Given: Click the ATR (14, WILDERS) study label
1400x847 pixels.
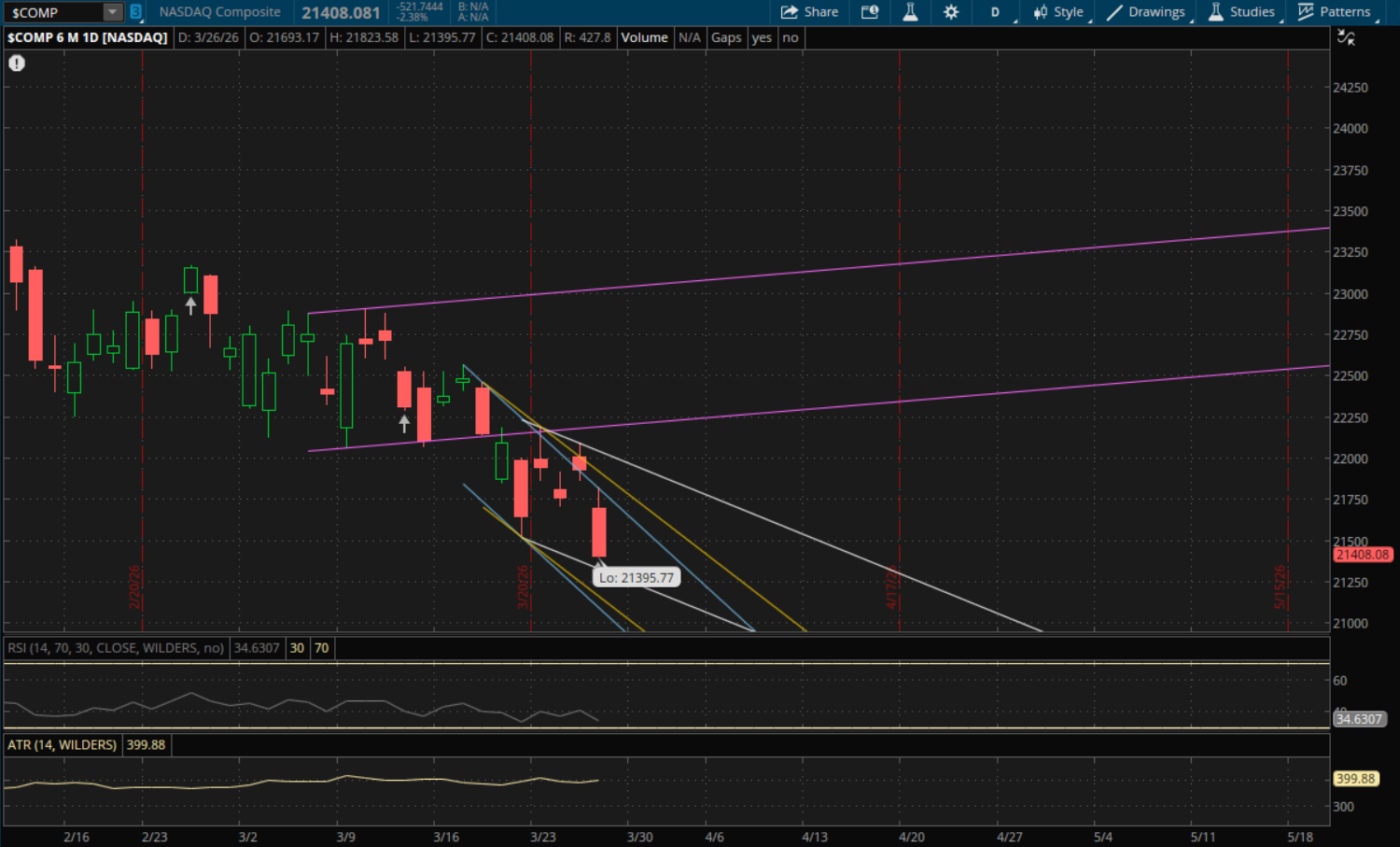Looking at the screenshot, I should [63, 745].
